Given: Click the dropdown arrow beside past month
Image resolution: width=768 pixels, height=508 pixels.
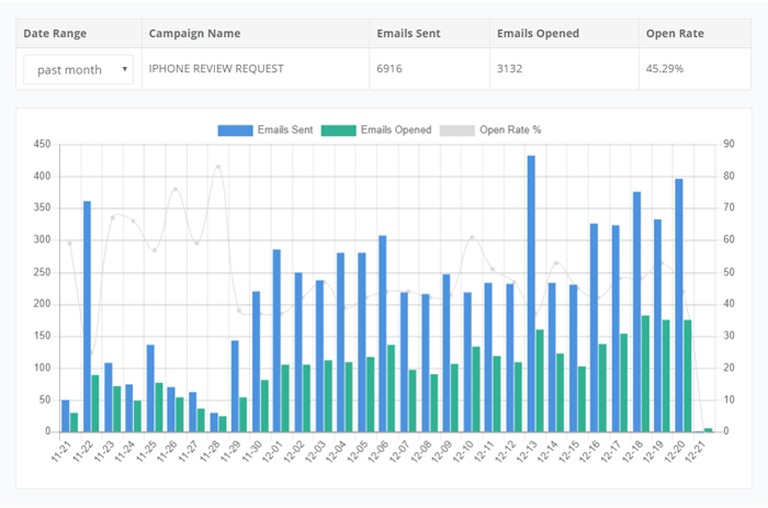Looking at the screenshot, I should click(123, 70).
